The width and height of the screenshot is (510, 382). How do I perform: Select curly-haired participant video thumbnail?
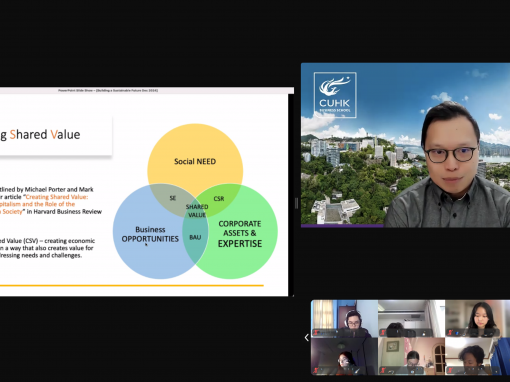tap(478, 356)
